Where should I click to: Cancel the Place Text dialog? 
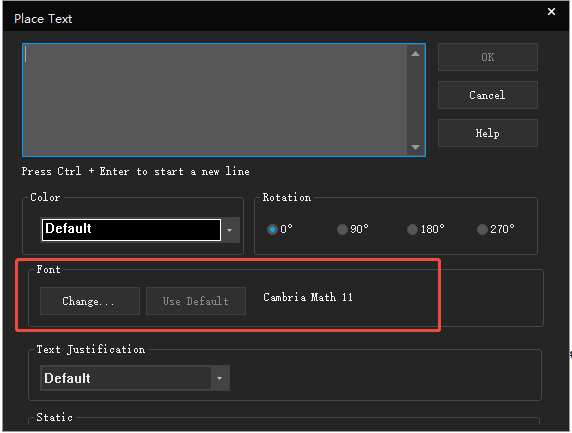click(x=488, y=95)
